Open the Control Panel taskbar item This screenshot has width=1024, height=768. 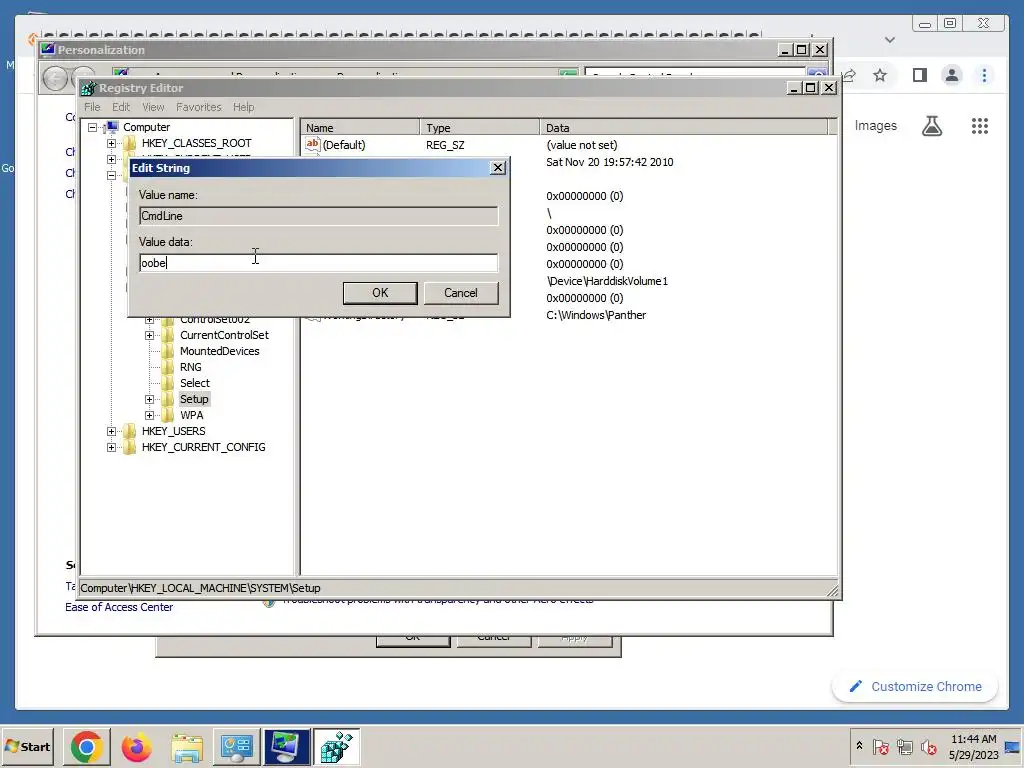coord(236,746)
